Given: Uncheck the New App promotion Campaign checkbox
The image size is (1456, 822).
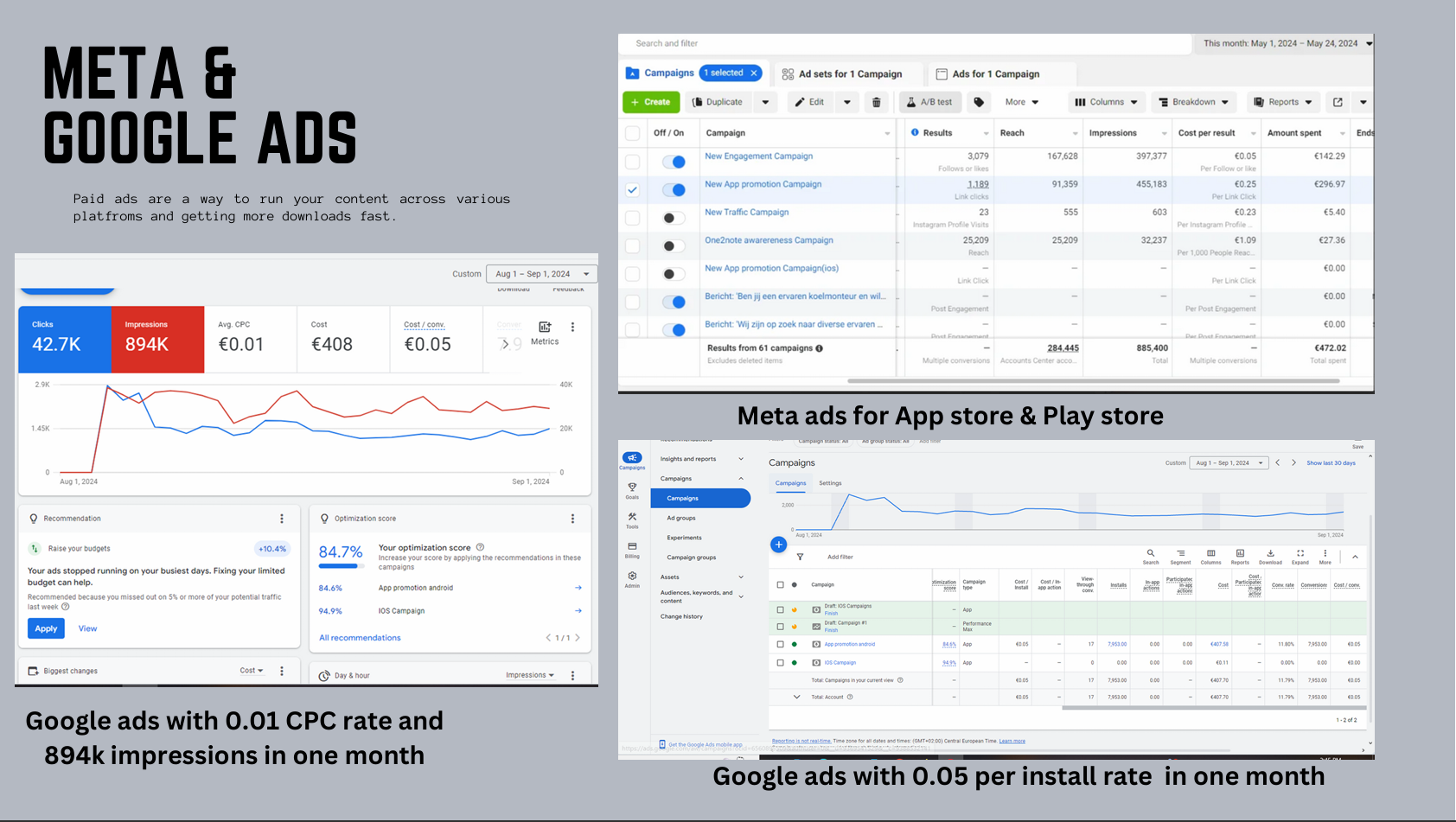Looking at the screenshot, I should point(632,189).
